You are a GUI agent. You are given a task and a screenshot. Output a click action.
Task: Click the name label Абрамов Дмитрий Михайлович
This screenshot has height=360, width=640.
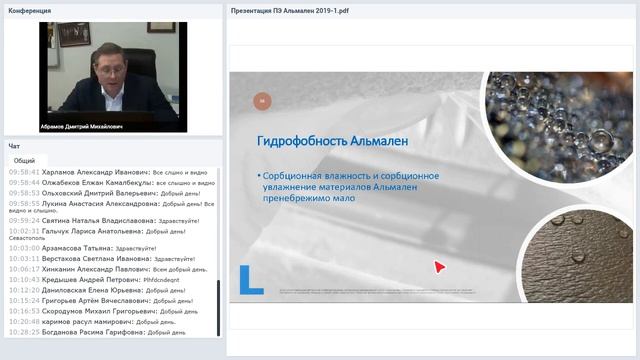coord(82,127)
